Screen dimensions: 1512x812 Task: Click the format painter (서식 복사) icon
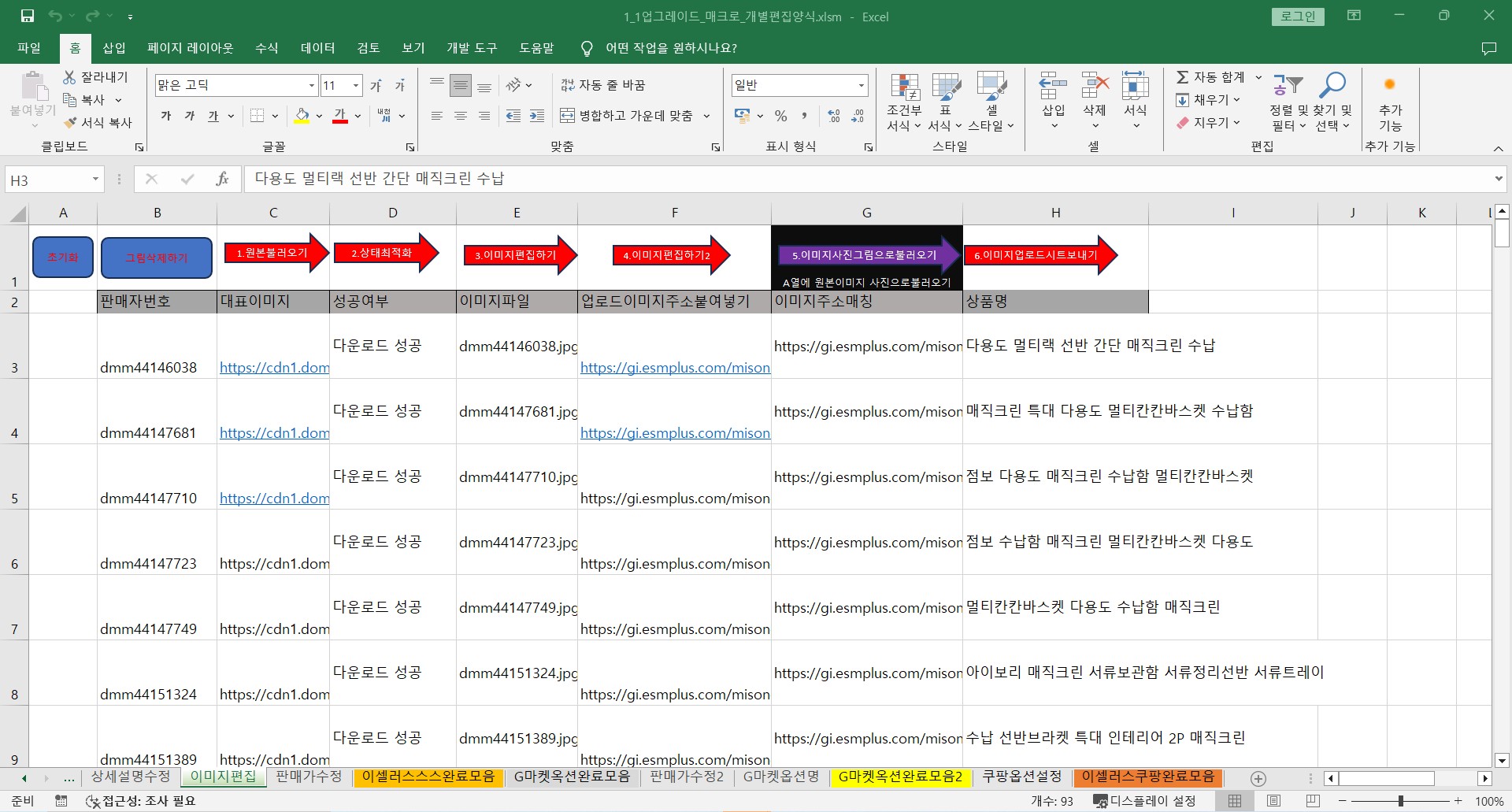pyautogui.click(x=71, y=123)
